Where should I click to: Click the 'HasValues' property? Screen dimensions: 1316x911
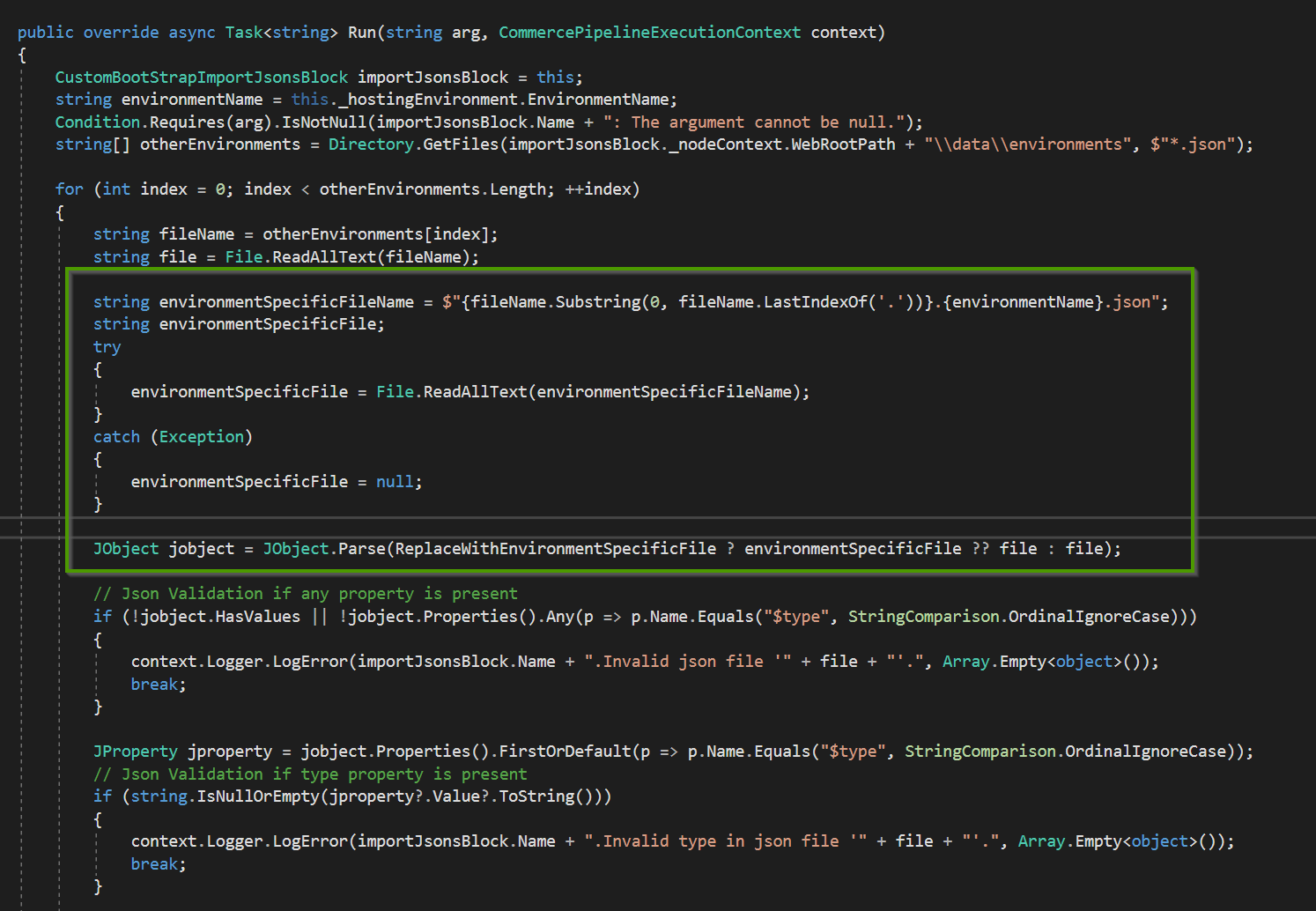(x=258, y=617)
